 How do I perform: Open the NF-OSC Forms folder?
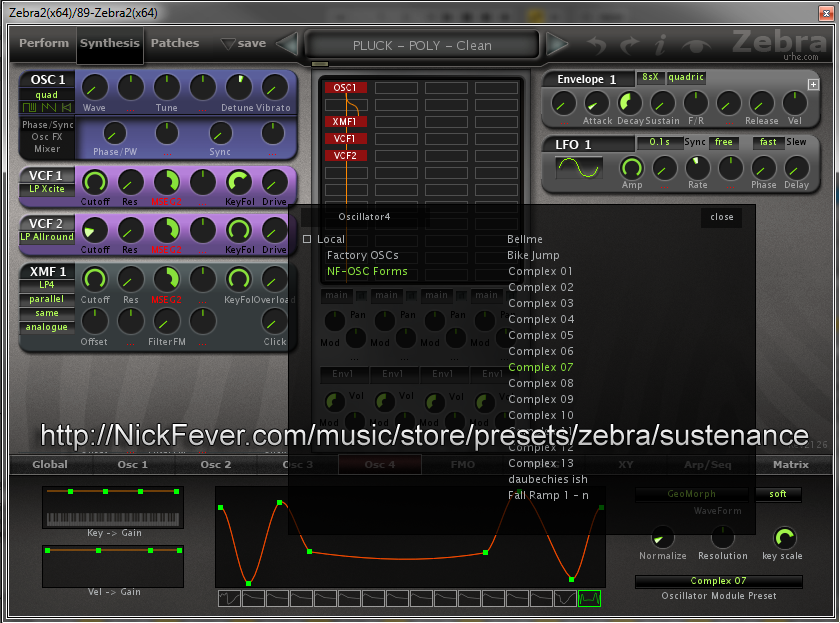pyautogui.click(x=367, y=271)
